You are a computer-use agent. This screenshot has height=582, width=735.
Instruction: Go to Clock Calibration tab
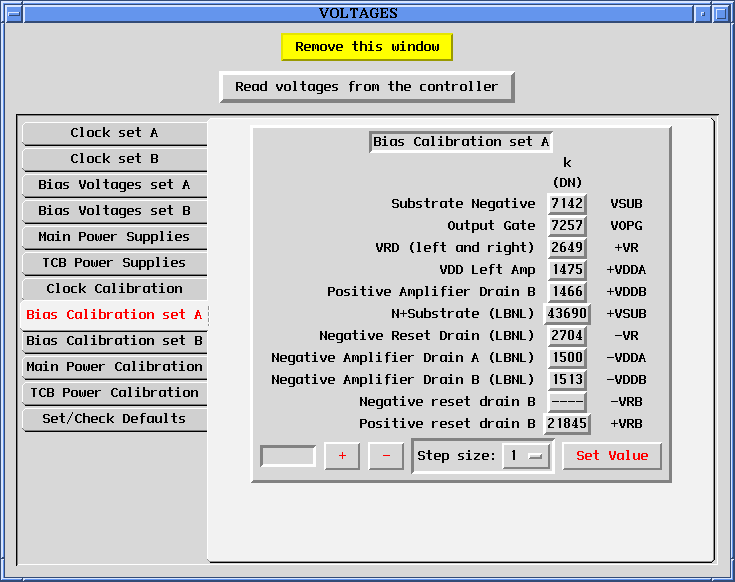click(x=114, y=289)
